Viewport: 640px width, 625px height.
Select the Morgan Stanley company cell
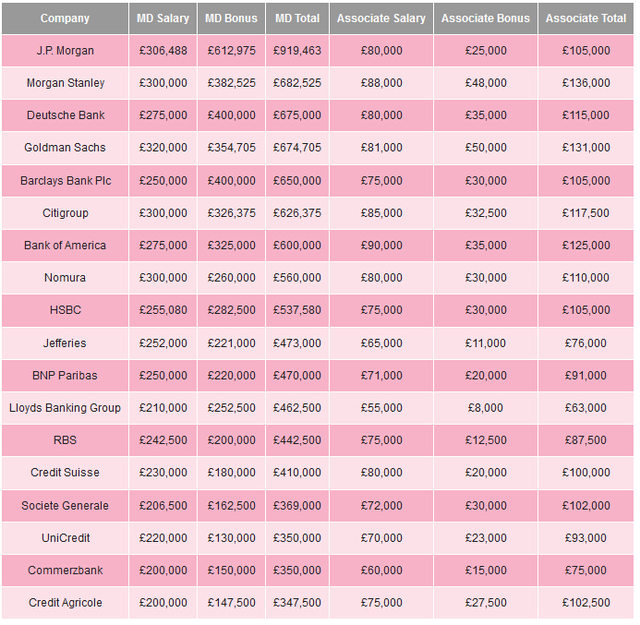coord(65,83)
